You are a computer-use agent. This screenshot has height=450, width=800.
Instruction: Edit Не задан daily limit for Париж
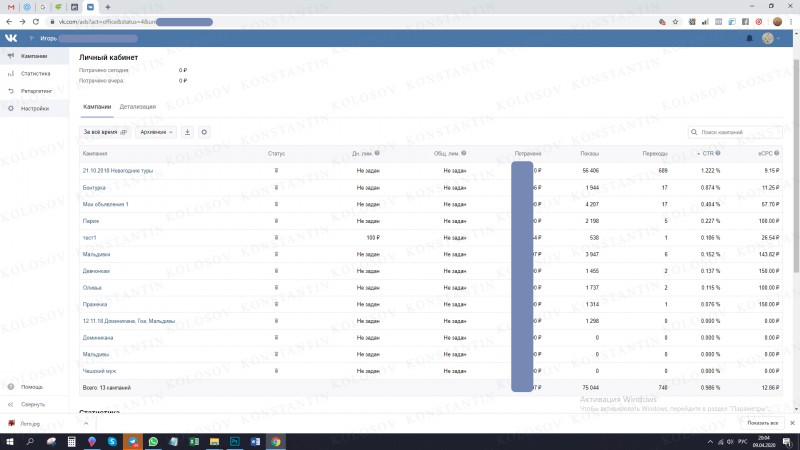point(368,221)
